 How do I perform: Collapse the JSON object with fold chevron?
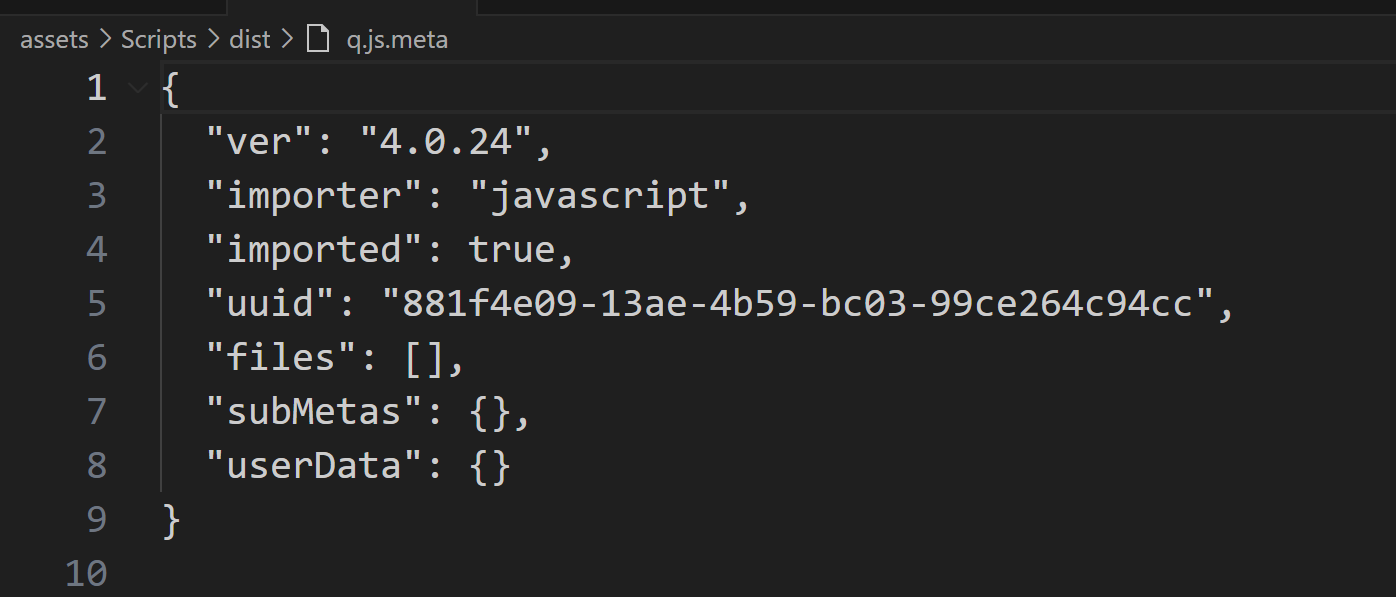tap(137, 89)
